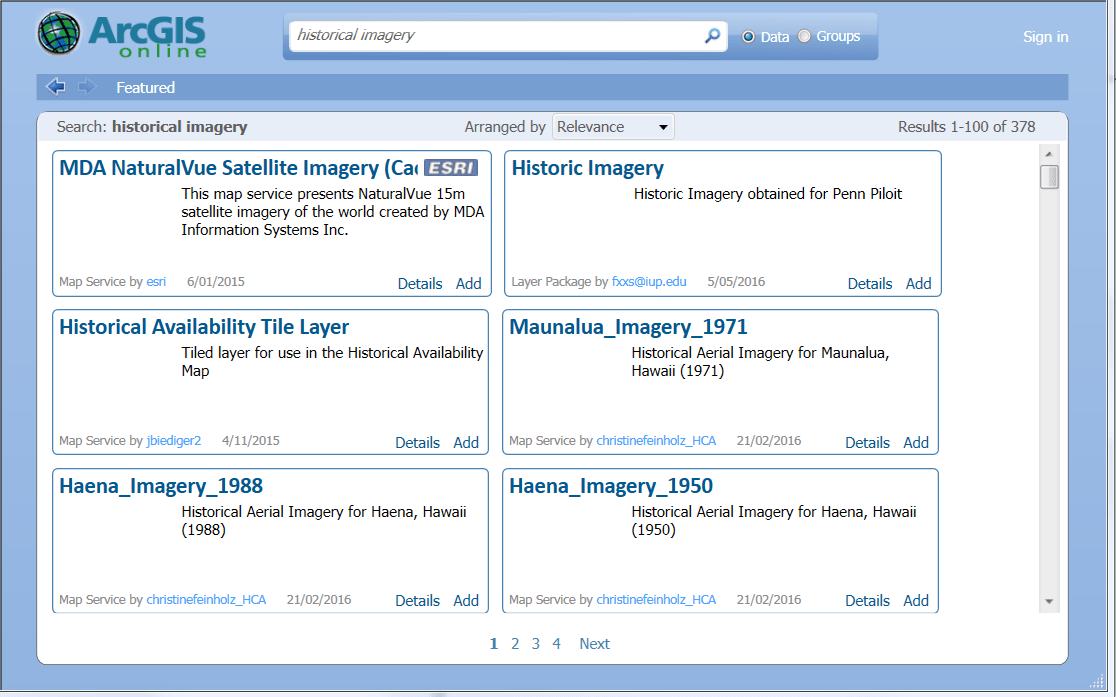This screenshot has height=697, width=1116.
Task: Enable Groups instead of Data filtering
Action: 804,36
